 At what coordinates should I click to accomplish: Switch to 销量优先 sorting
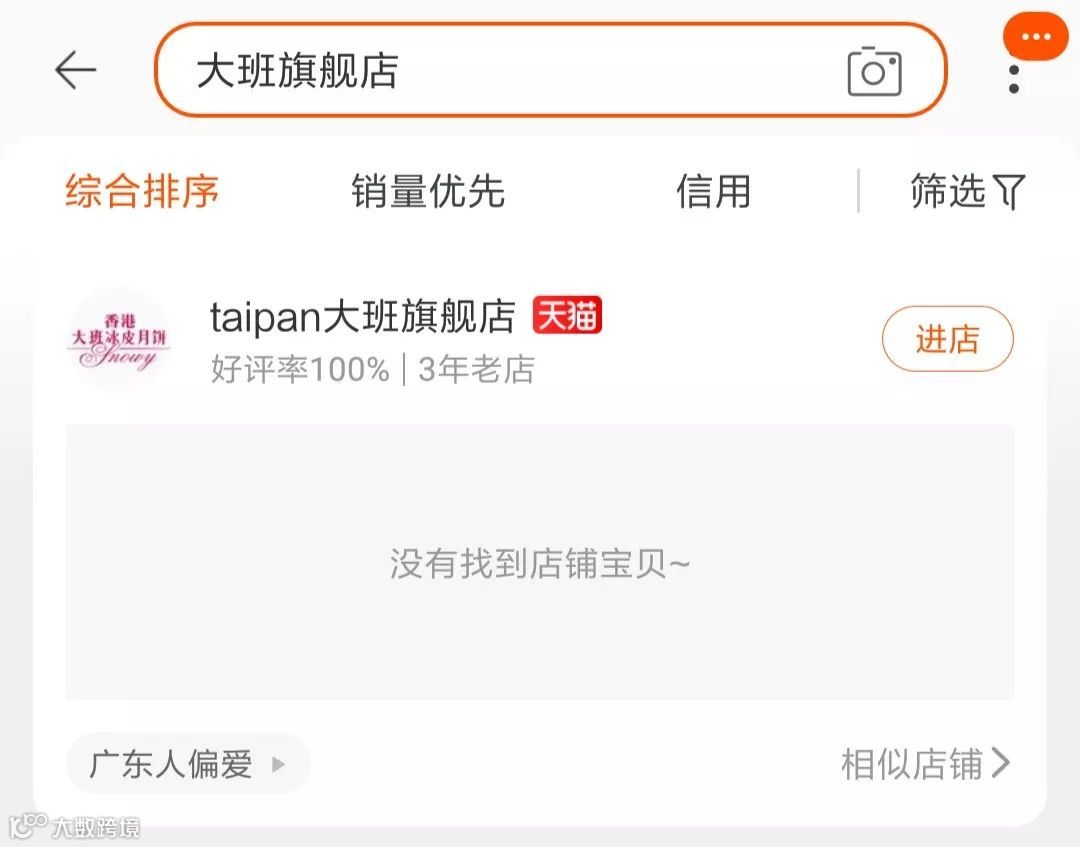pyautogui.click(x=428, y=191)
